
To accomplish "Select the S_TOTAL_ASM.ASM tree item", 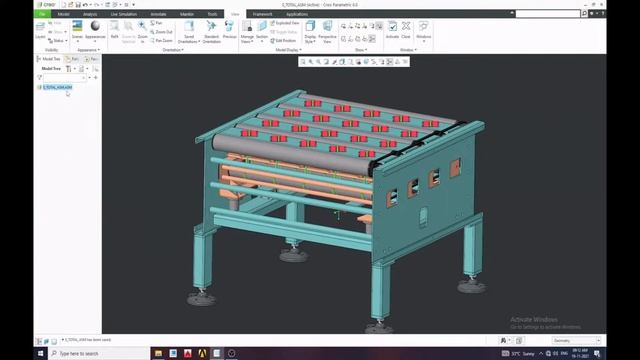I will pos(58,87).
